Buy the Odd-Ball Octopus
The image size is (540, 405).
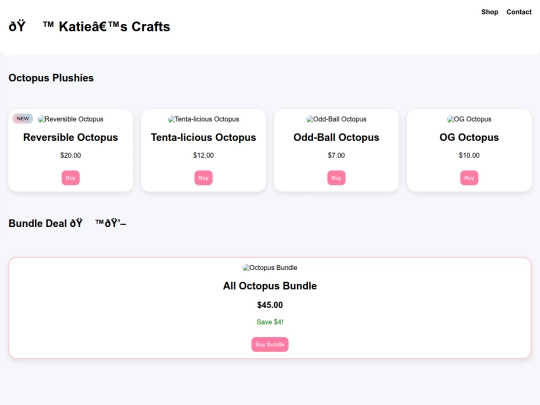(336, 178)
